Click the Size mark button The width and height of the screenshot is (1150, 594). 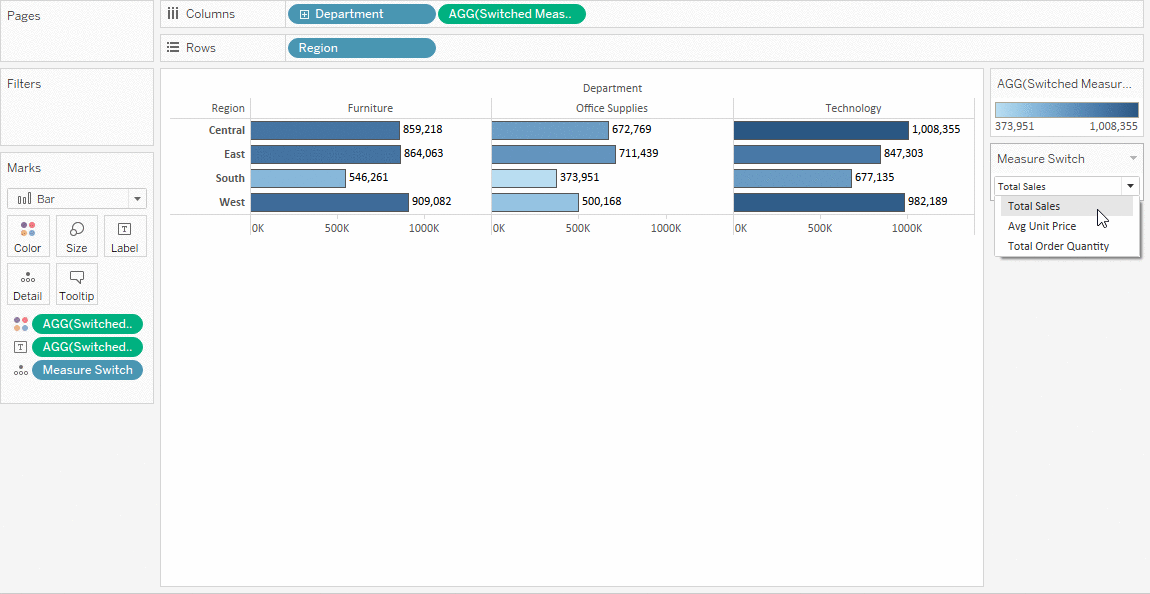point(77,236)
